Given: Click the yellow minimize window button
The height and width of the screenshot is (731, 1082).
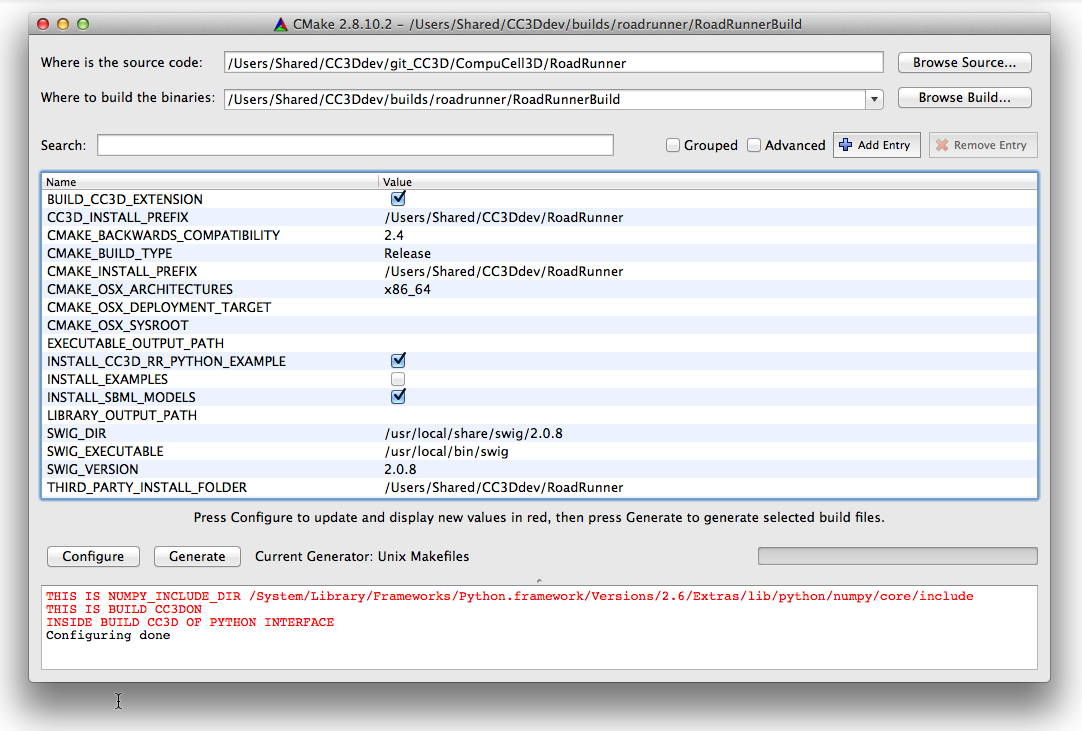Looking at the screenshot, I should [63, 23].
